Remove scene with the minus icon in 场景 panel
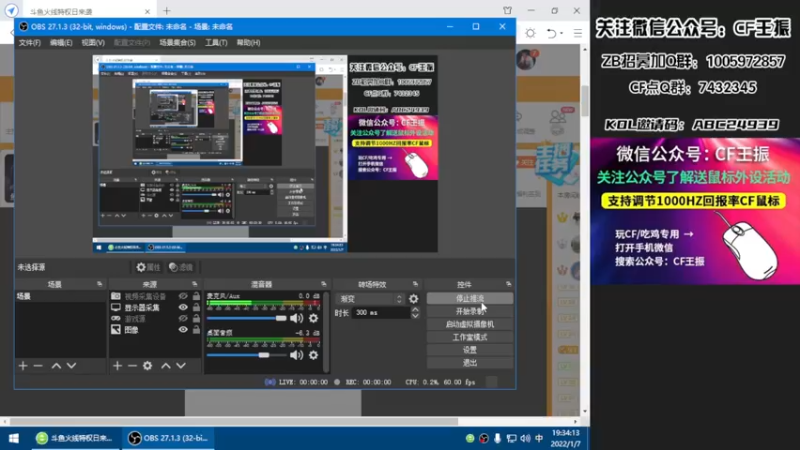 (x=38, y=366)
